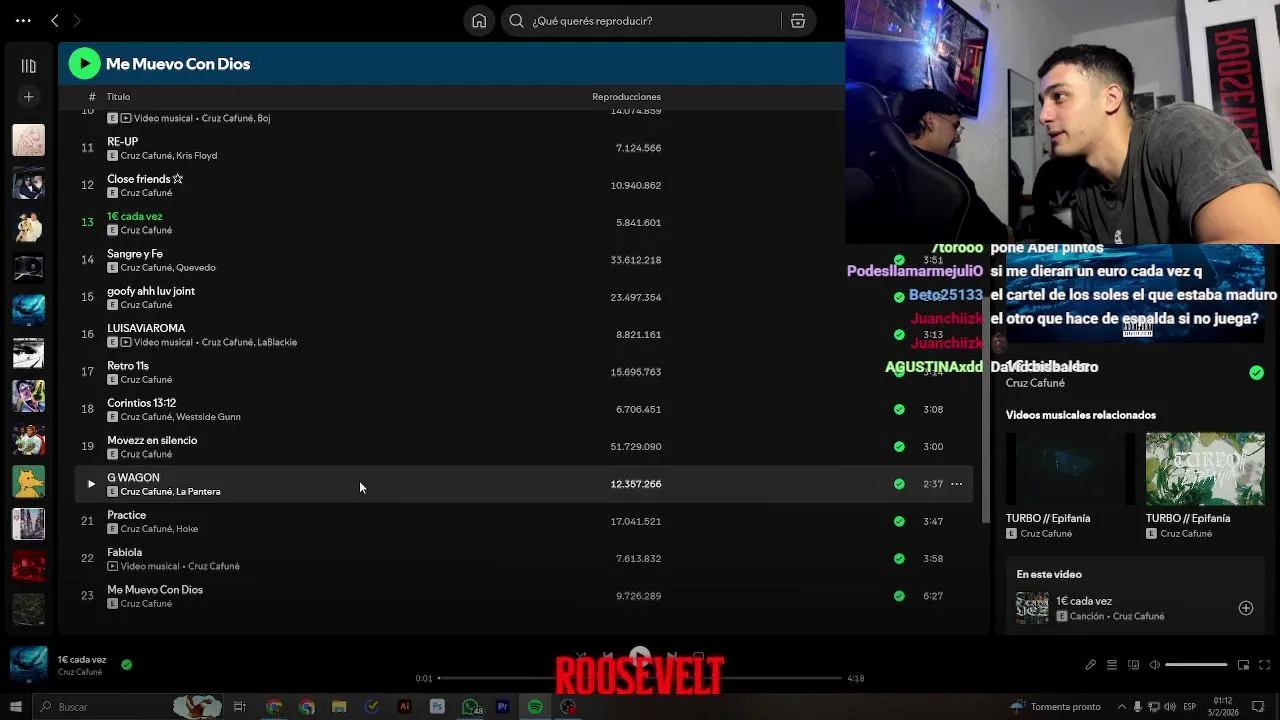Toggle the saved checkmark on LUISAVIAROMA
Viewport: 1280px width, 720px height.
click(x=899, y=335)
